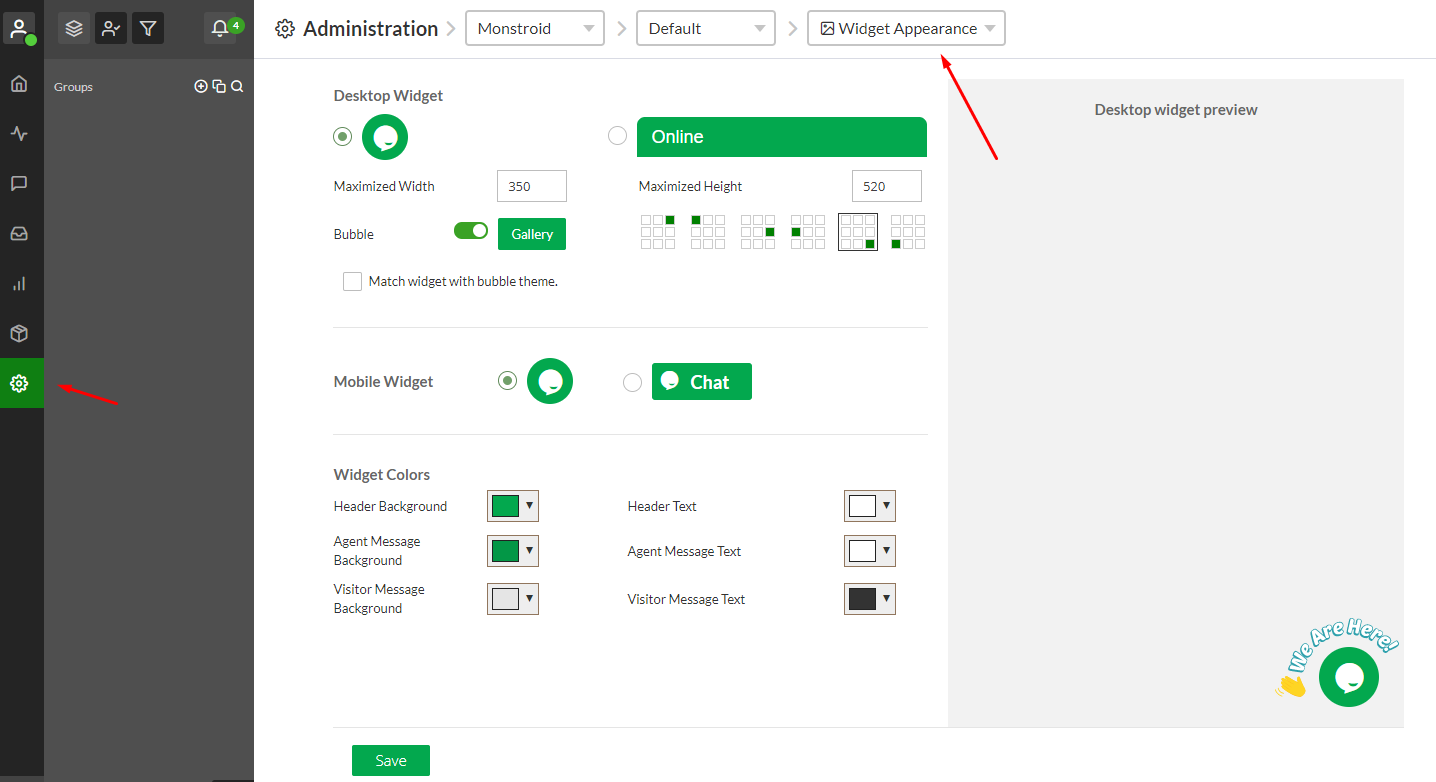Click the Gallery button
The width and height of the screenshot is (1436, 782).
[532, 234]
